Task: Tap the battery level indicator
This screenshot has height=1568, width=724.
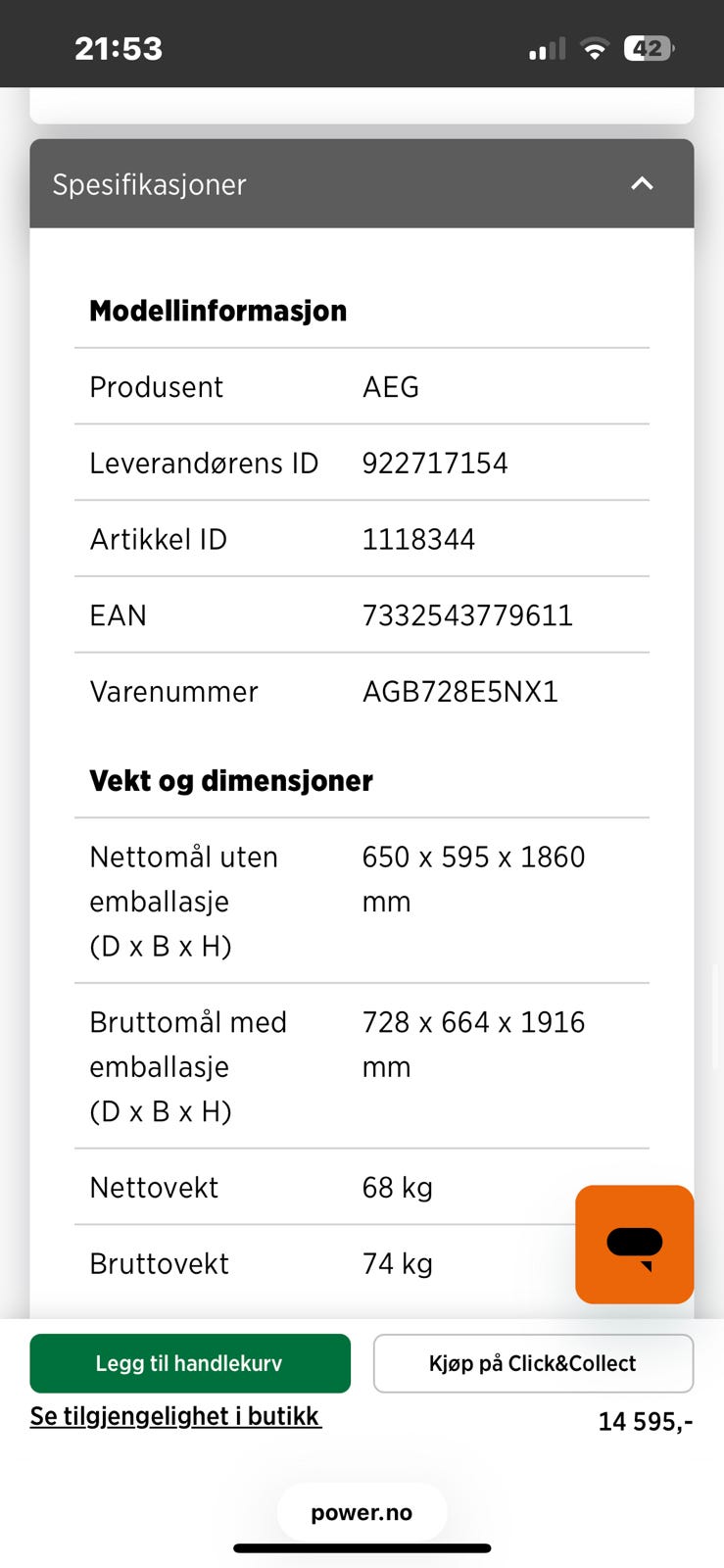Action: pyautogui.click(x=649, y=48)
